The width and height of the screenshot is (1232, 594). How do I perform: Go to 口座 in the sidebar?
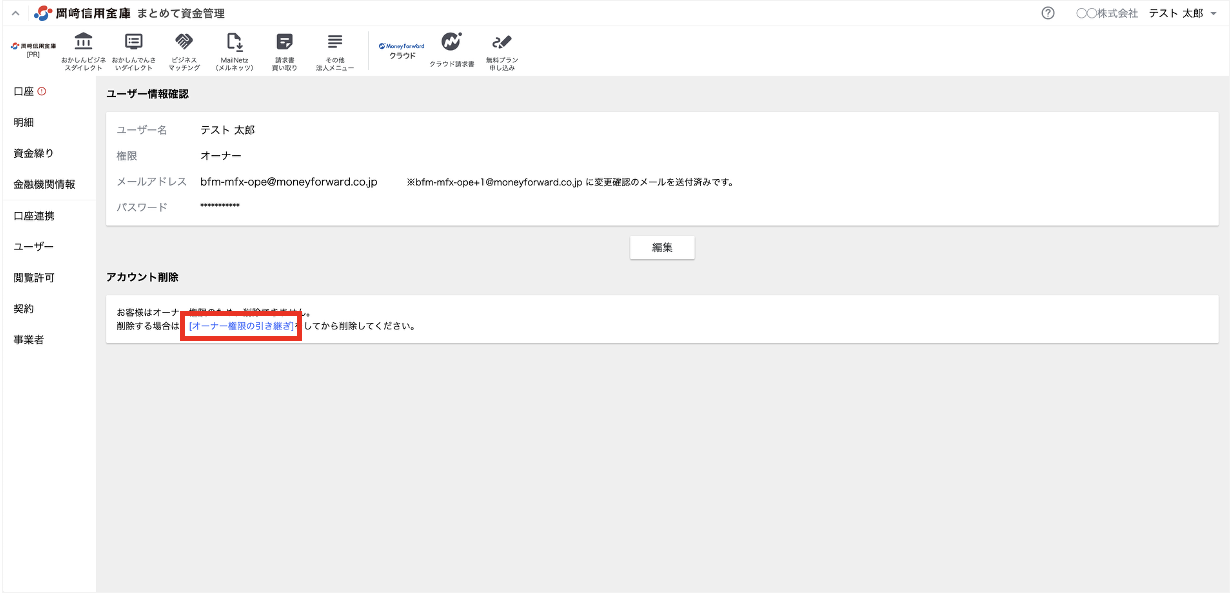(23, 91)
